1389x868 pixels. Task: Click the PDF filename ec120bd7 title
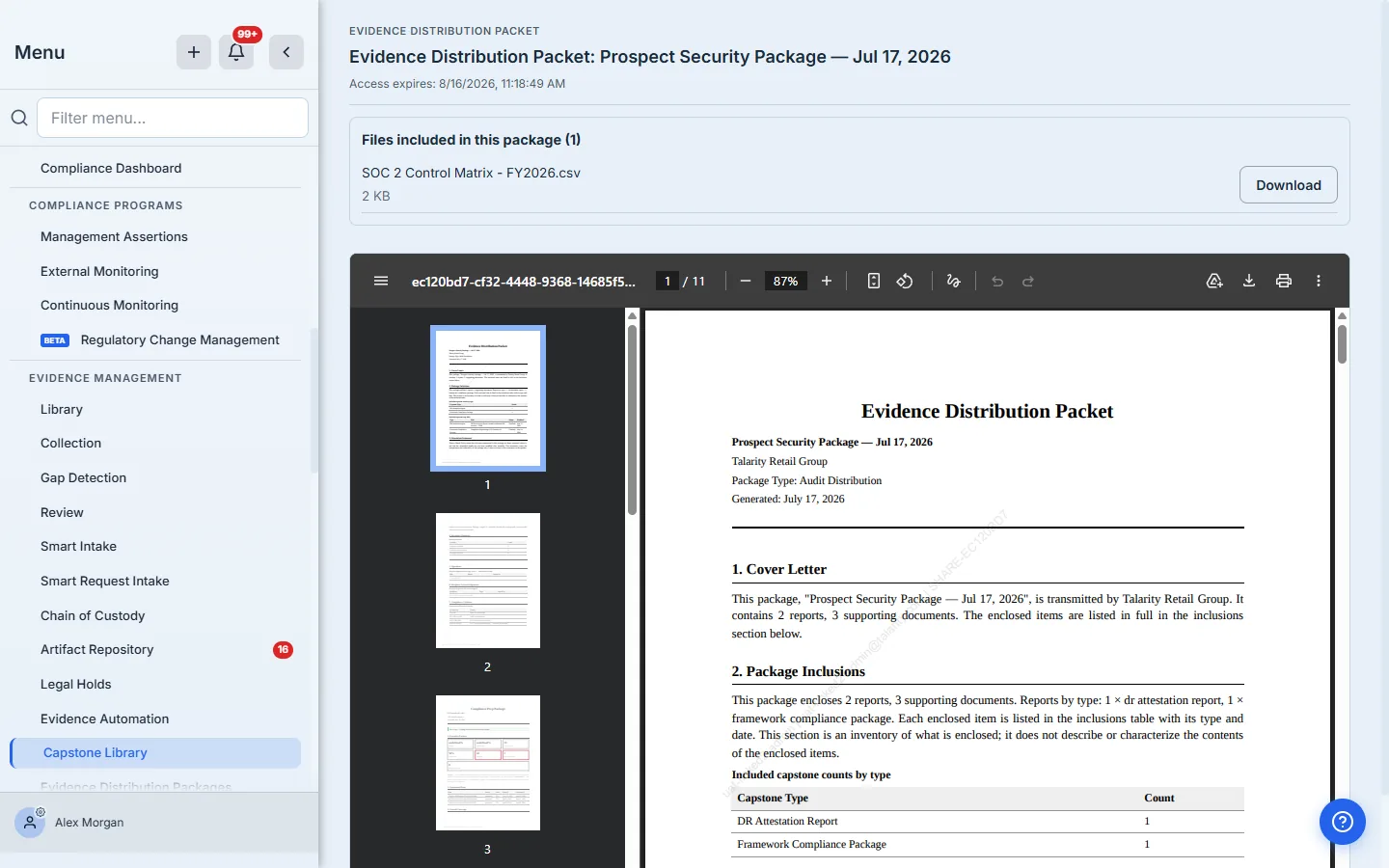coord(524,282)
